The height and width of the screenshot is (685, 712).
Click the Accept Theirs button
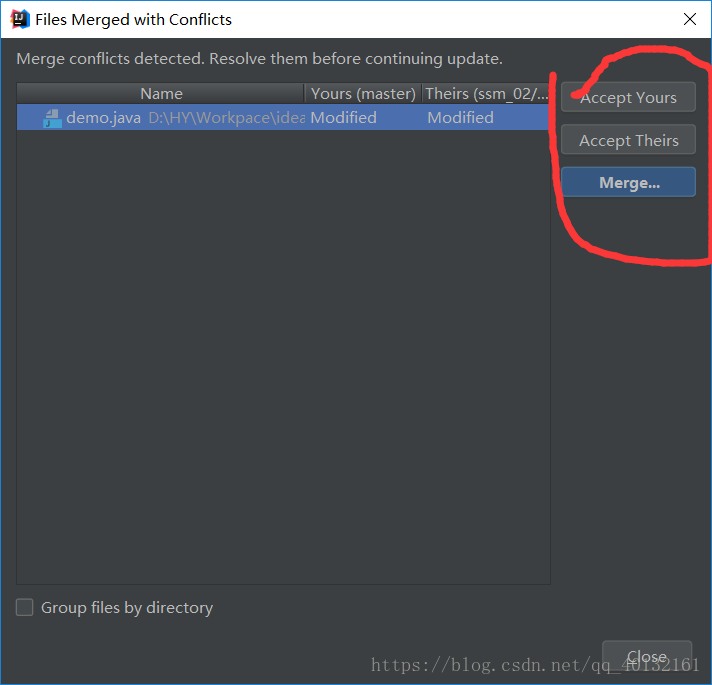628,140
